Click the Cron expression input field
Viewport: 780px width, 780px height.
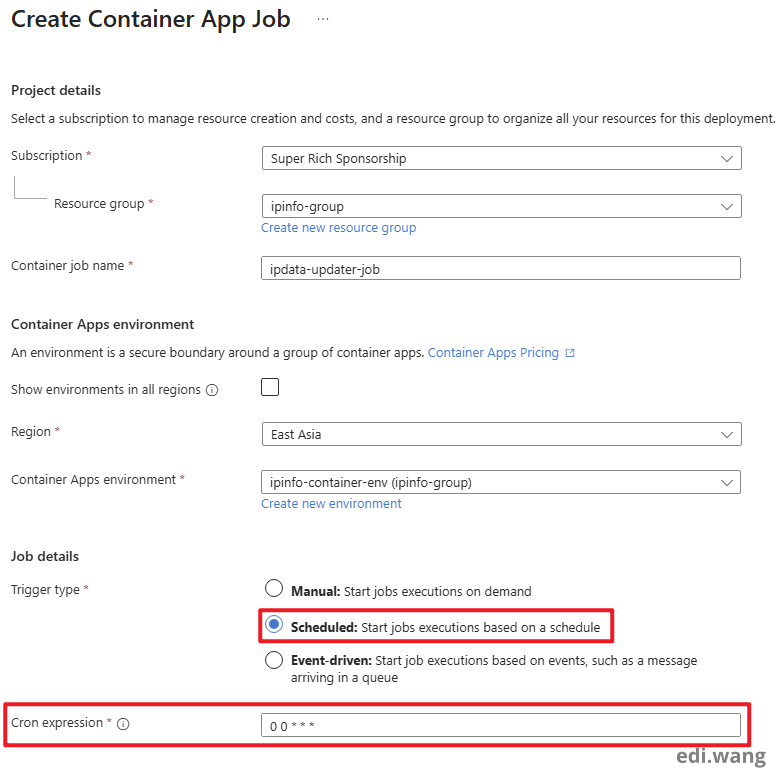tap(500, 726)
